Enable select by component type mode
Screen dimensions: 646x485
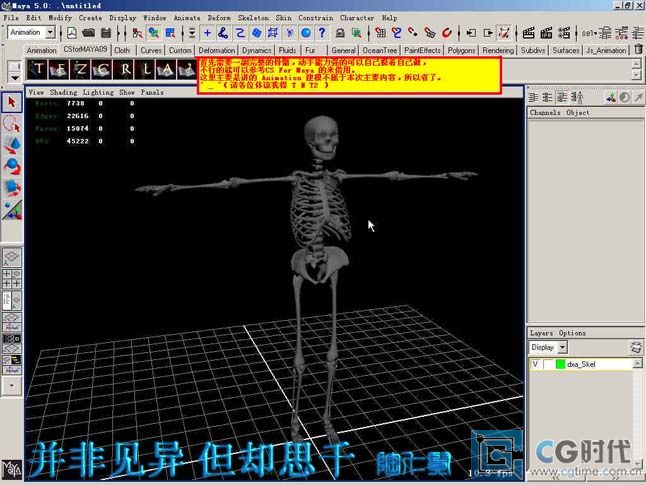click(x=170, y=33)
